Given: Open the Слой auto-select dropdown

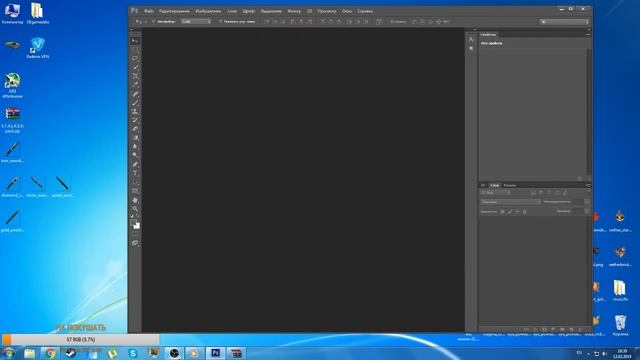Looking at the screenshot, I should pos(196,21).
